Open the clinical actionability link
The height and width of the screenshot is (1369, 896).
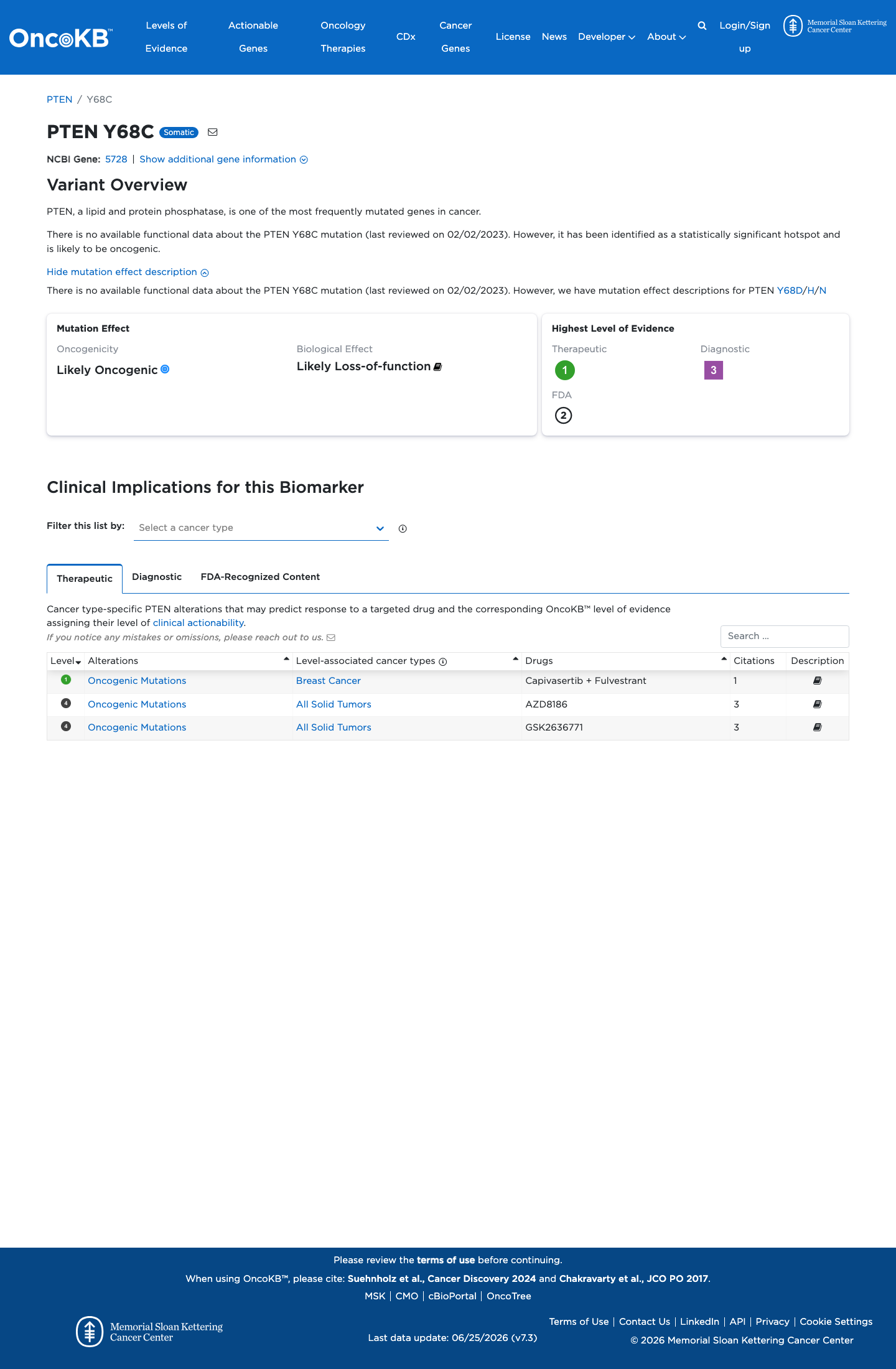[198, 623]
